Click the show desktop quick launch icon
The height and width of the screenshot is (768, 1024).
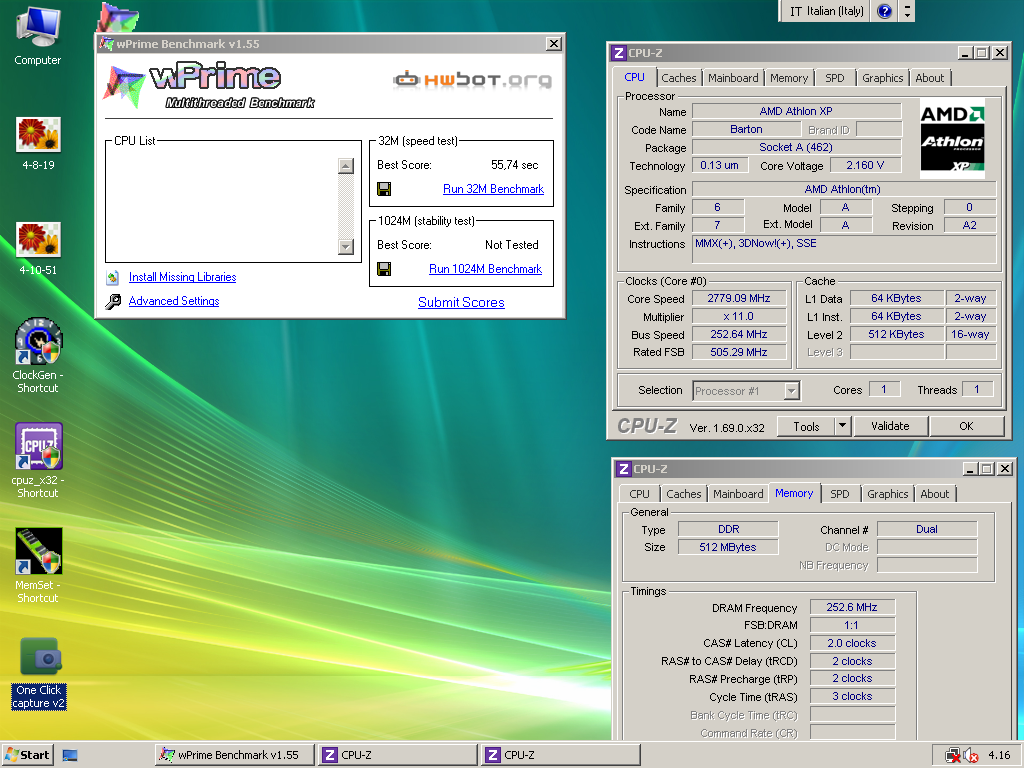click(x=70, y=756)
